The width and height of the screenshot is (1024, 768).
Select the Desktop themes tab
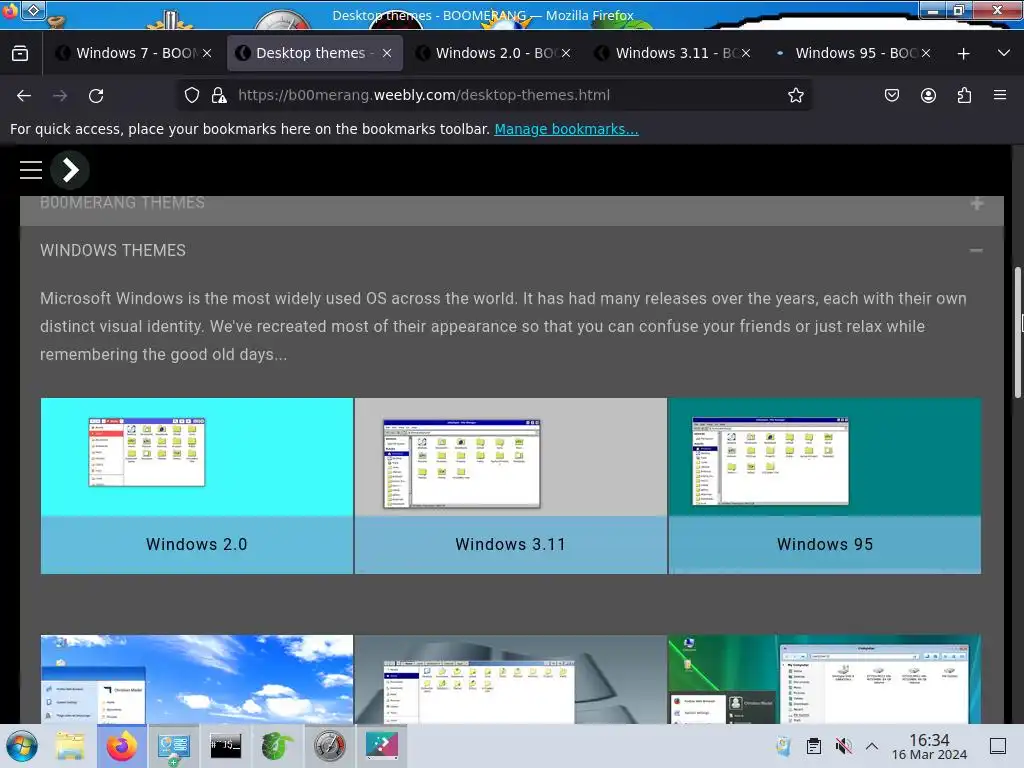pyautogui.click(x=314, y=53)
